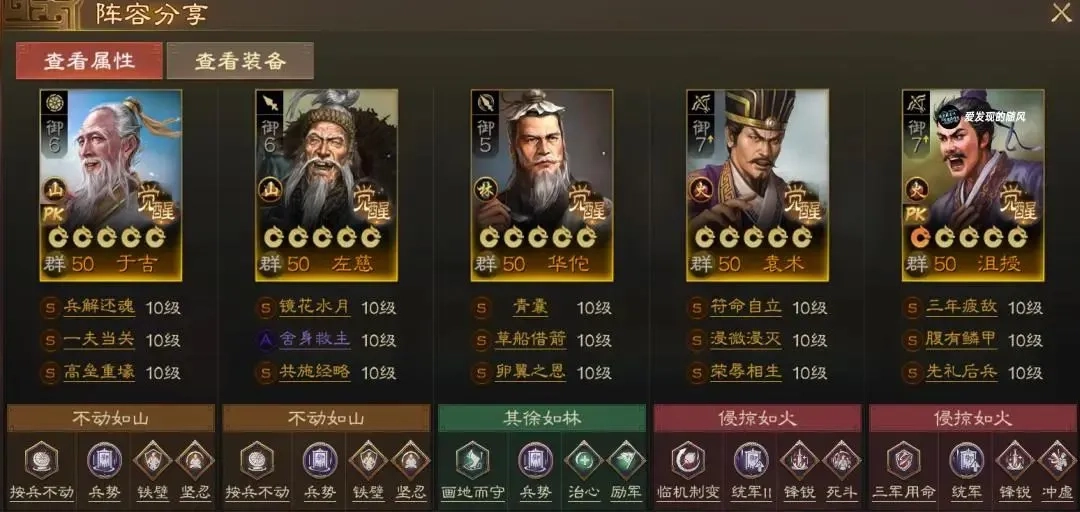Click the 励军 tactic icon

[x=625, y=460]
